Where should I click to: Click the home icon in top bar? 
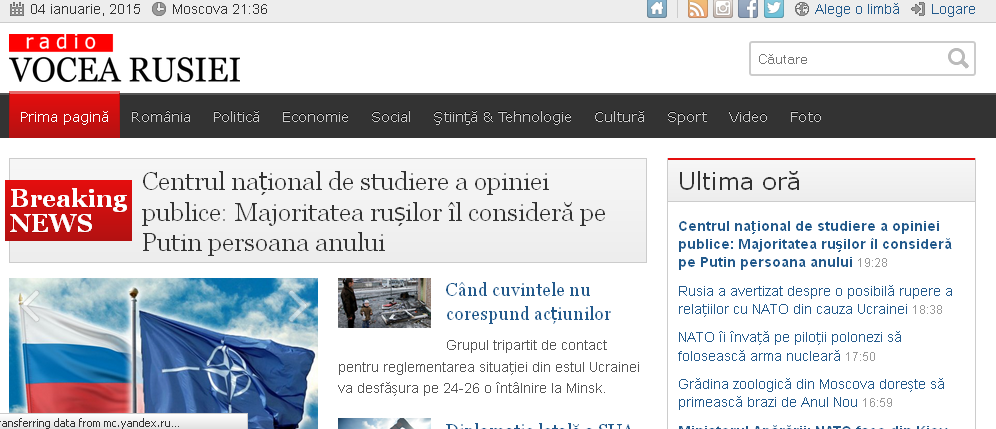(657, 10)
